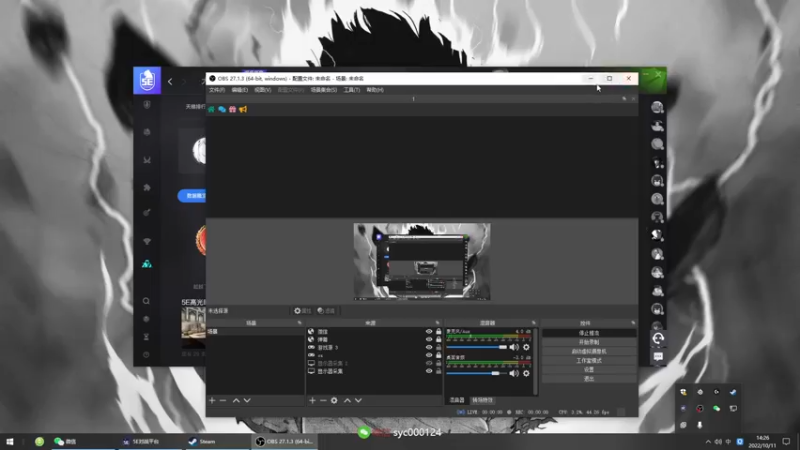Image resolution: width=800 pixels, height=450 pixels.
Task: Switch to the 混音器 tab below the mixer
Action: coord(457,401)
